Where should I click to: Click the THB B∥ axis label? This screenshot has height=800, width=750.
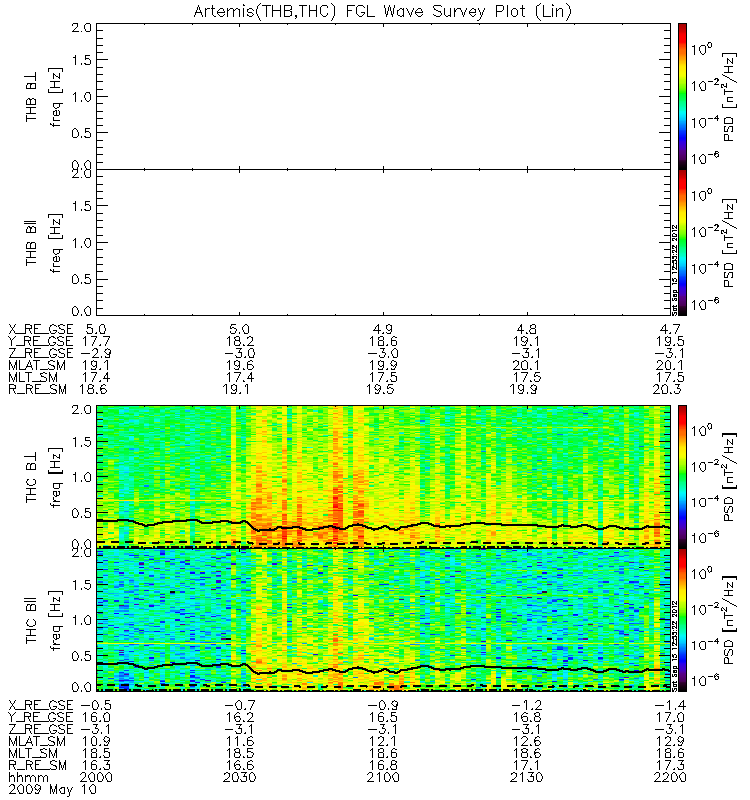coord(32,243)
